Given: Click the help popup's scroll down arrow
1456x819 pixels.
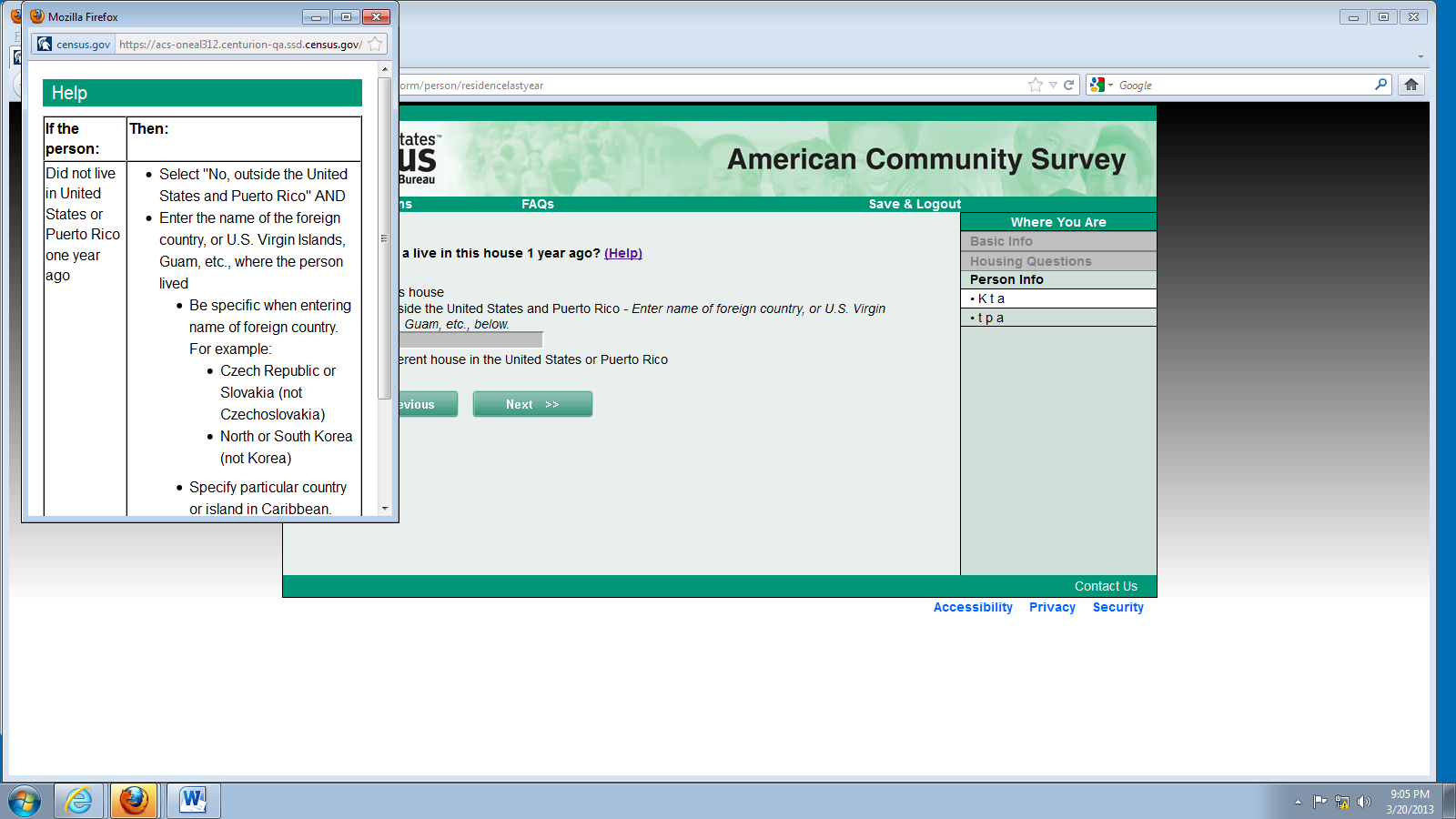Looking at the screenshot, I should [x=385, y=509].
